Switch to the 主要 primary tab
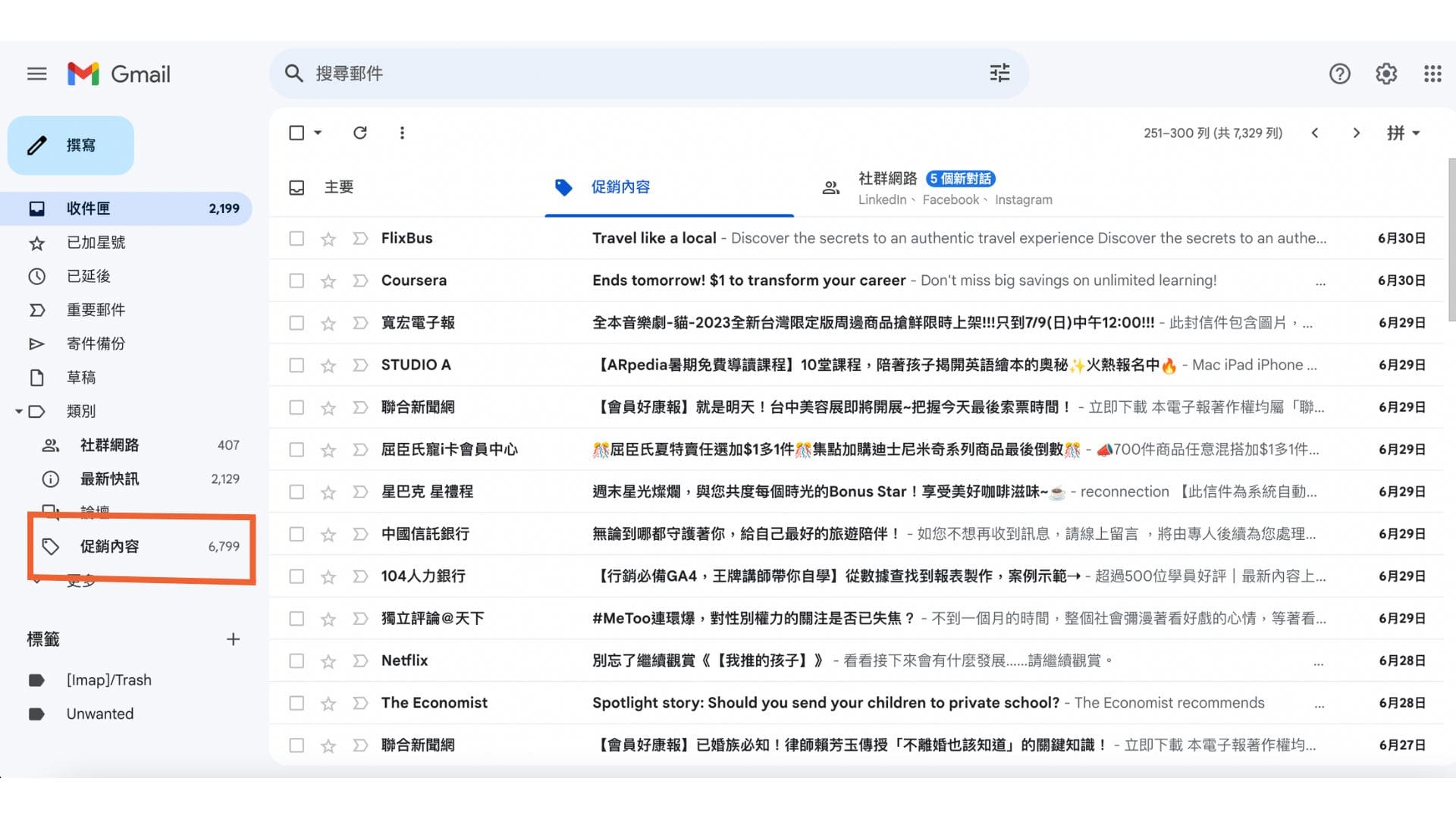 pyautogui.click(x=339, y=187)
